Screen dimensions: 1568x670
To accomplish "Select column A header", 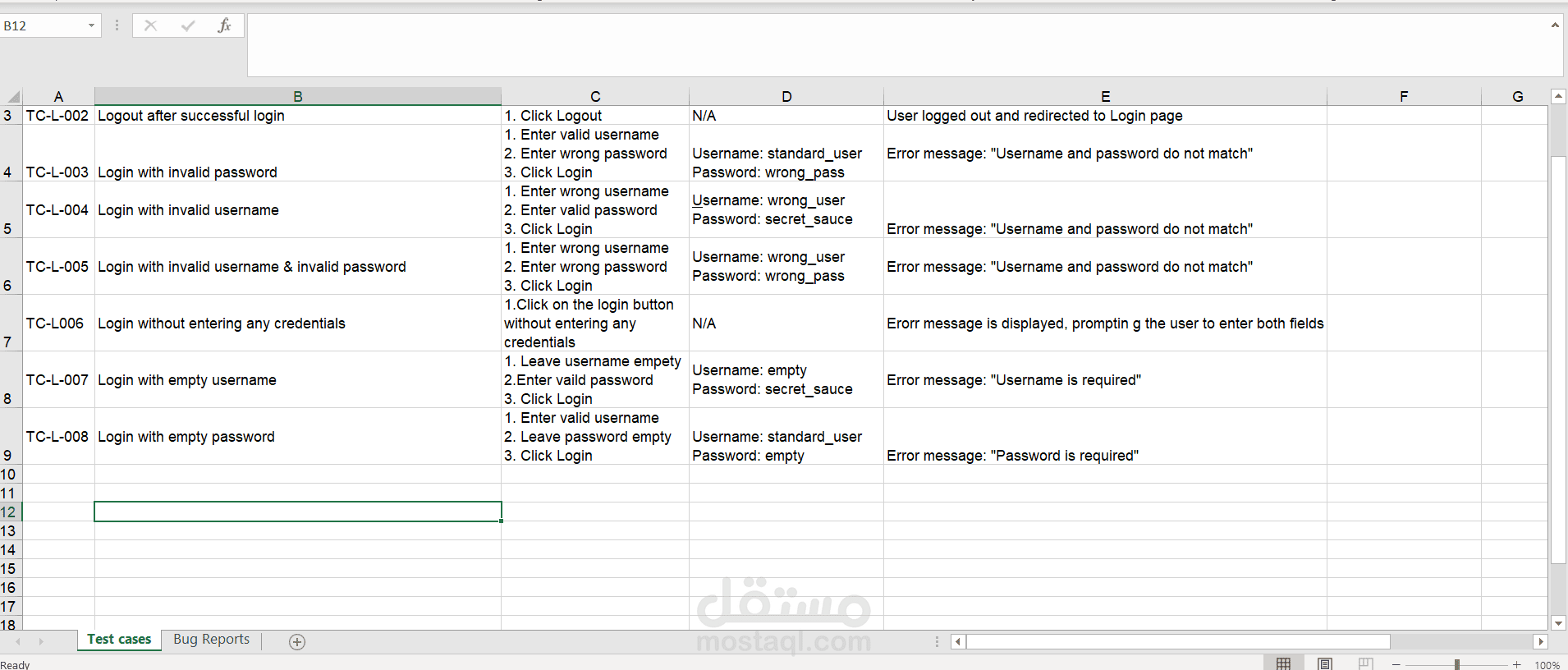I will [58, 96].
